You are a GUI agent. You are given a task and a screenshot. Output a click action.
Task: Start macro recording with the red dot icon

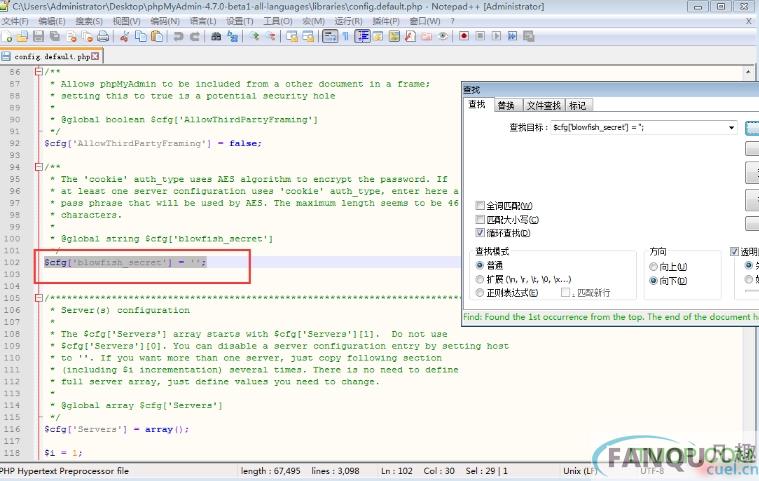click(464, 36)
